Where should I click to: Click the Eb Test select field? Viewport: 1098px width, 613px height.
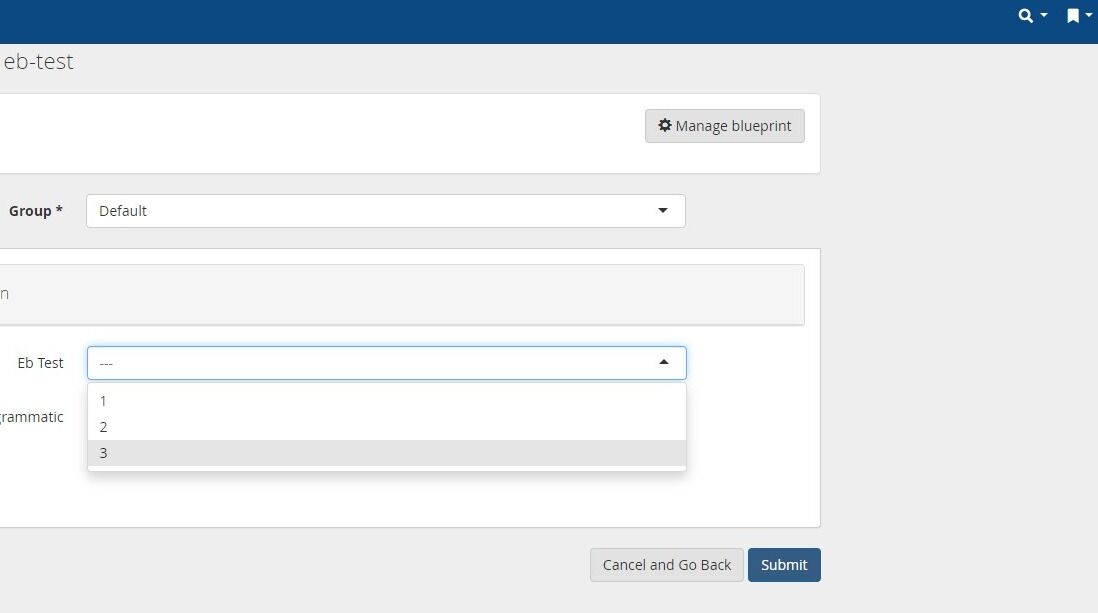click(x=387, y=363)
